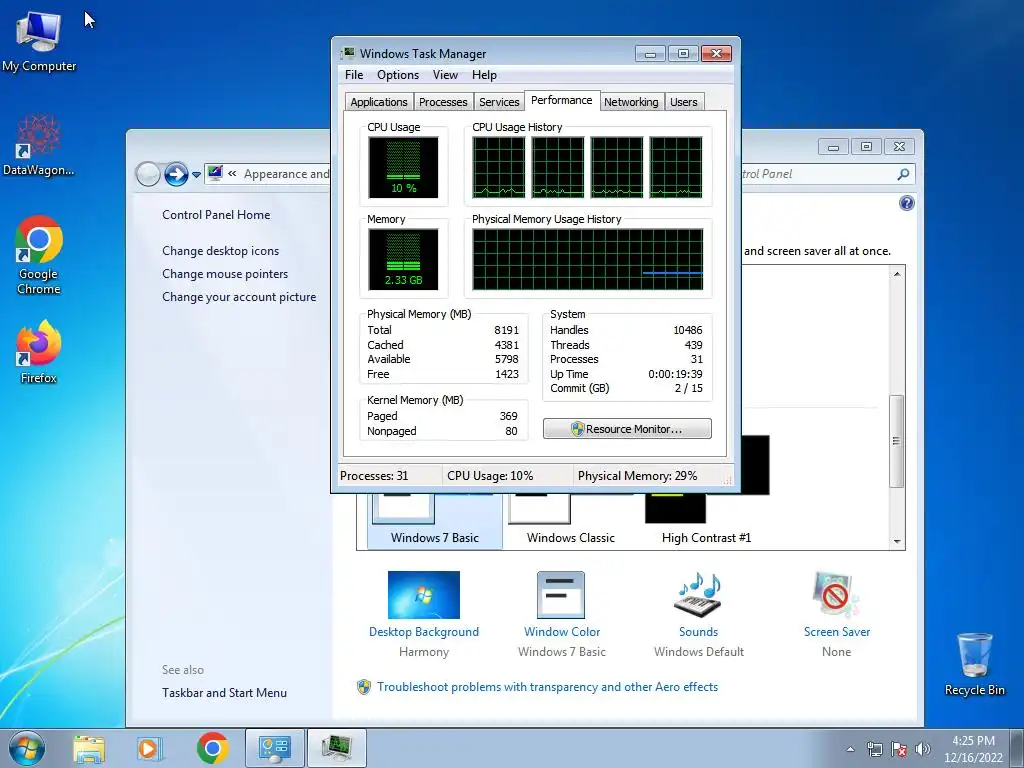This screenshot has width=1024, height=768.
Task: Open the network tray icon
Action: click(x=874, y=749)
